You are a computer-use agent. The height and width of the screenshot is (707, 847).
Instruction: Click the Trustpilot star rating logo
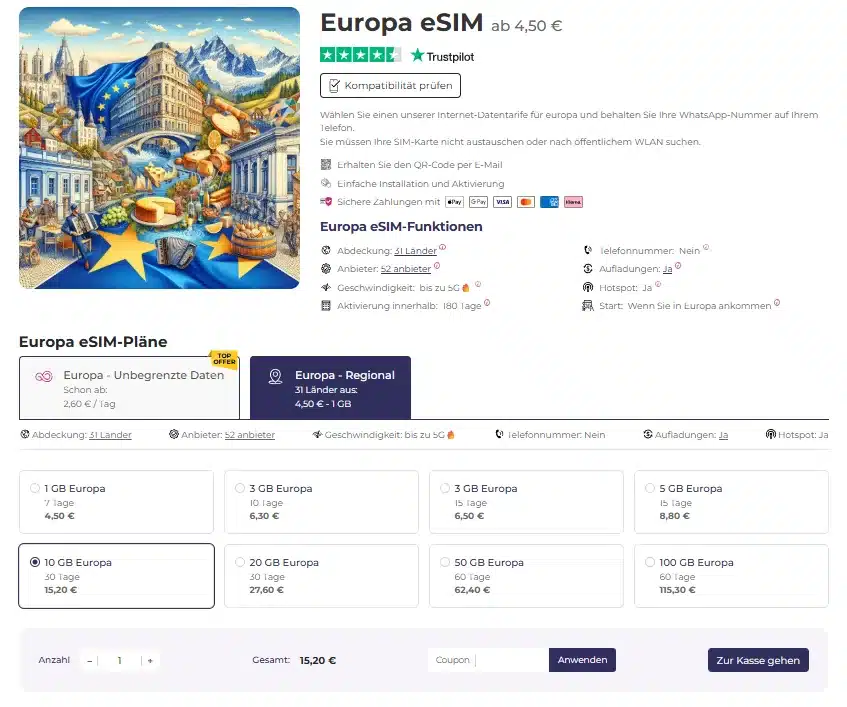pos(396,55)
